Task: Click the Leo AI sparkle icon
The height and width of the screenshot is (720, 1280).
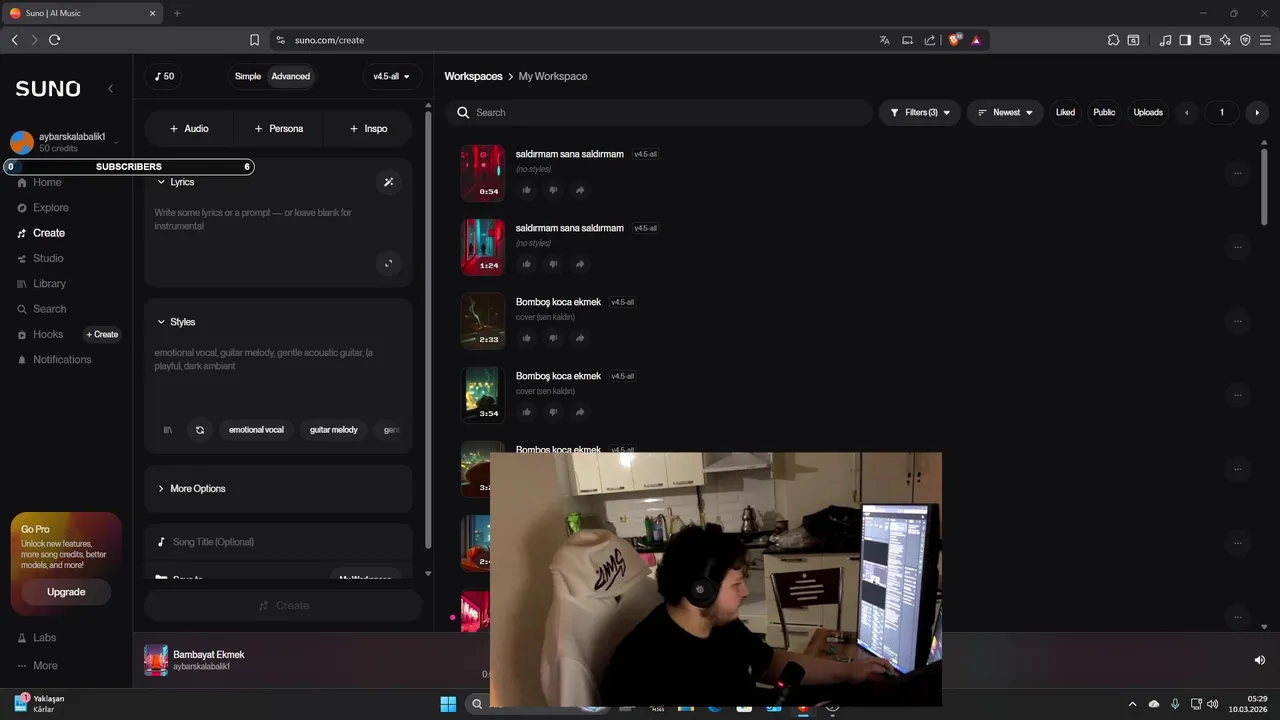Action: [x=1225, y=40]
